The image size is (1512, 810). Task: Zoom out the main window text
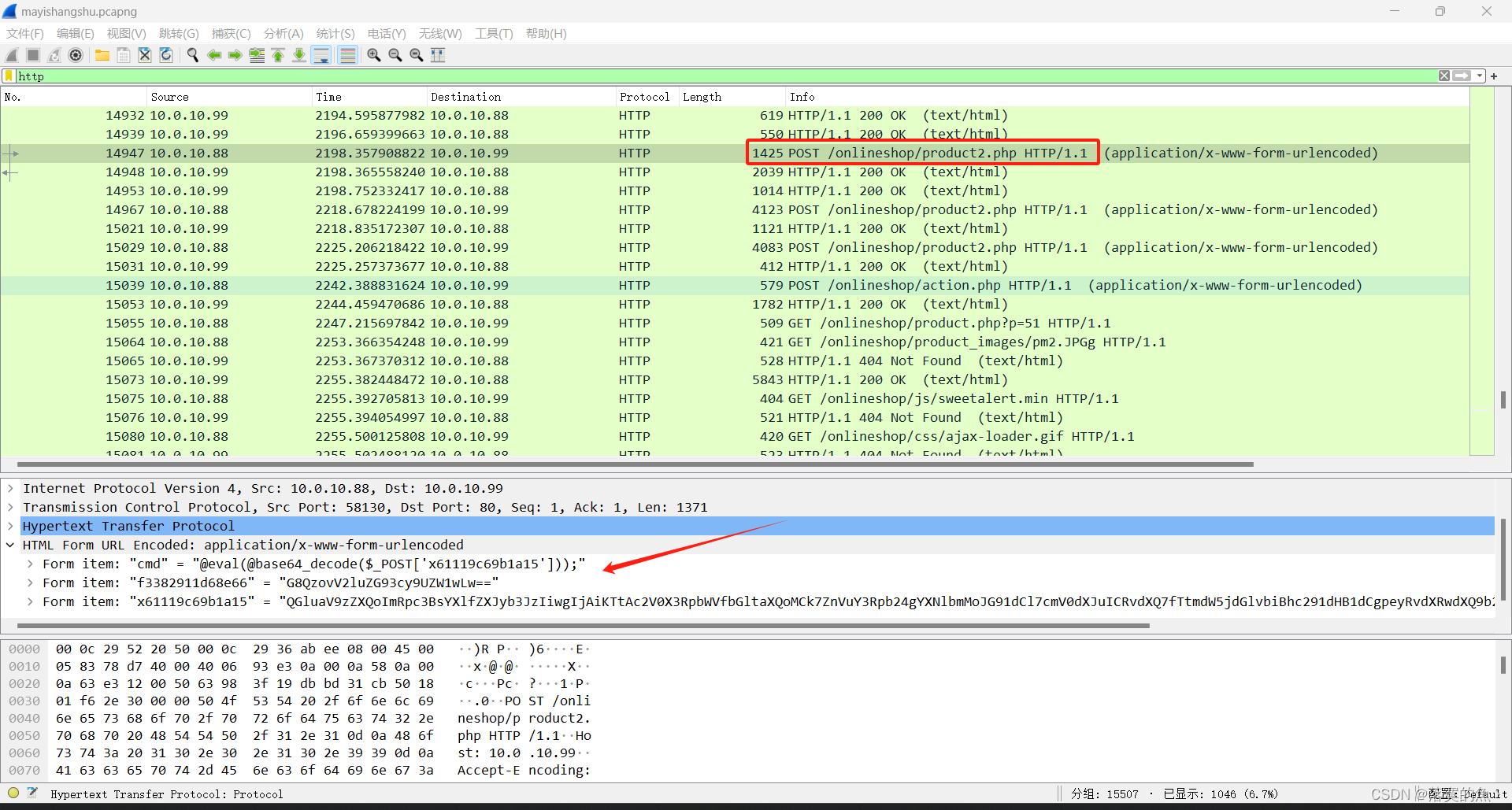pos(395,55)
